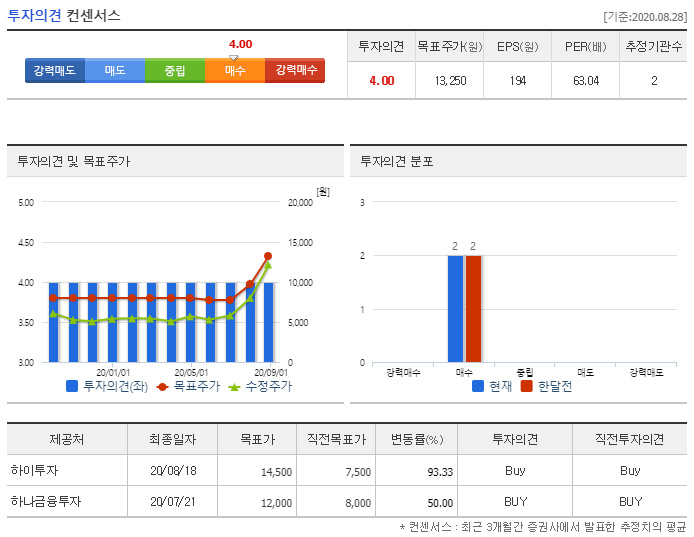694x537 pixels.
Task: Click the consensus footnote text at bottom
Action: [543, 527]
